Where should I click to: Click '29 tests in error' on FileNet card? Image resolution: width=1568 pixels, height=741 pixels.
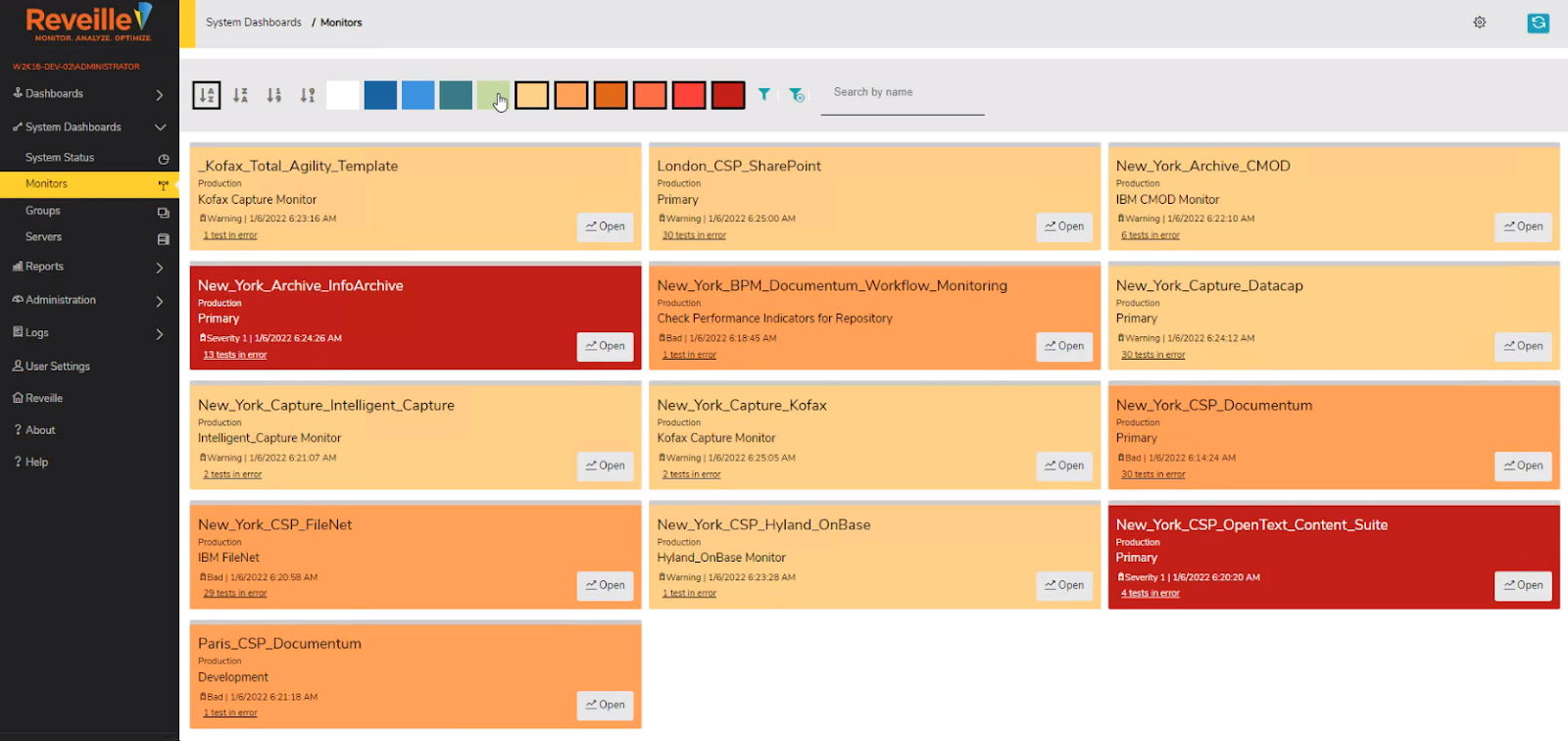point(235,593)
